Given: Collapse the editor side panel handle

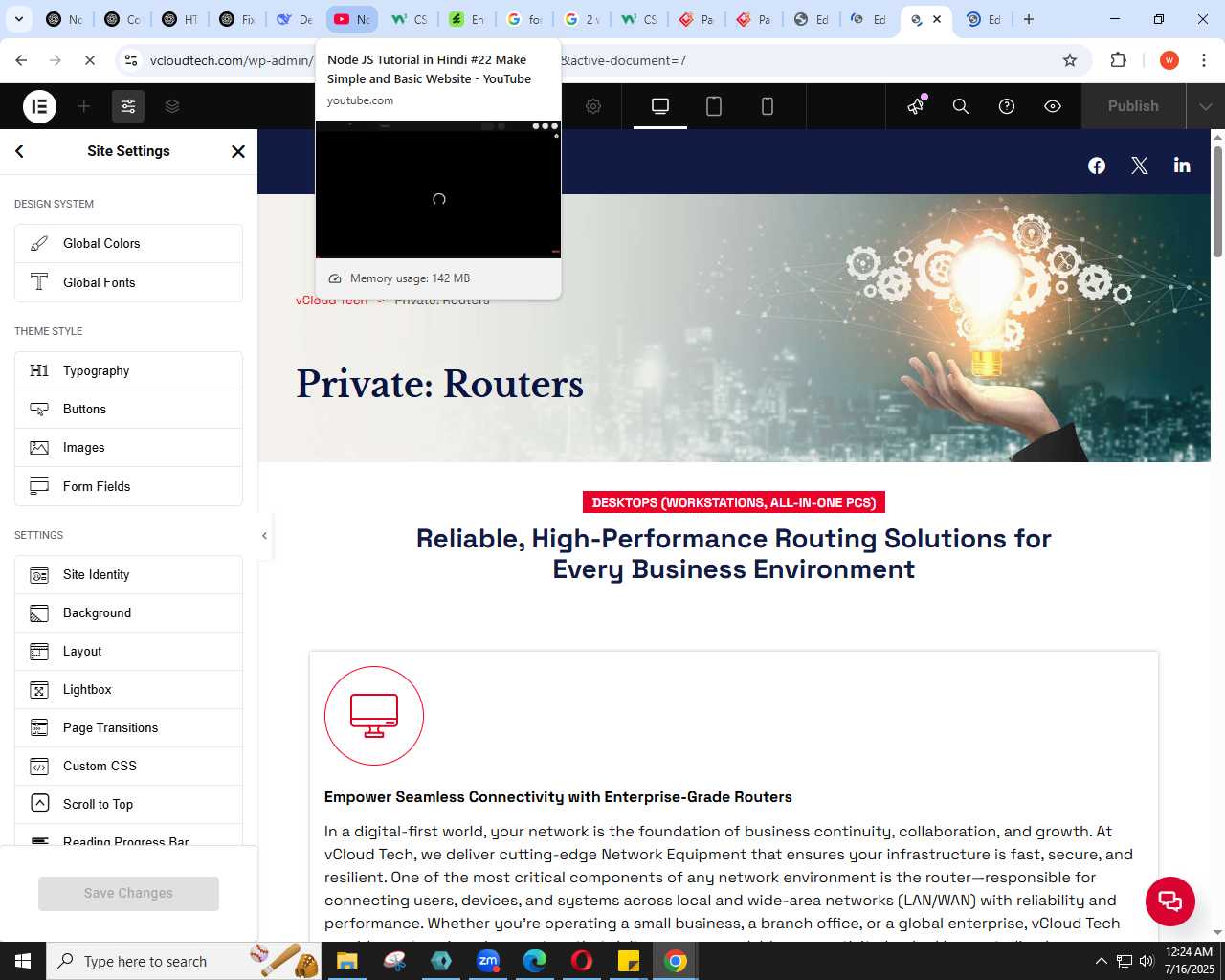Looking at the screenshot, I should [x=264, y=536].
